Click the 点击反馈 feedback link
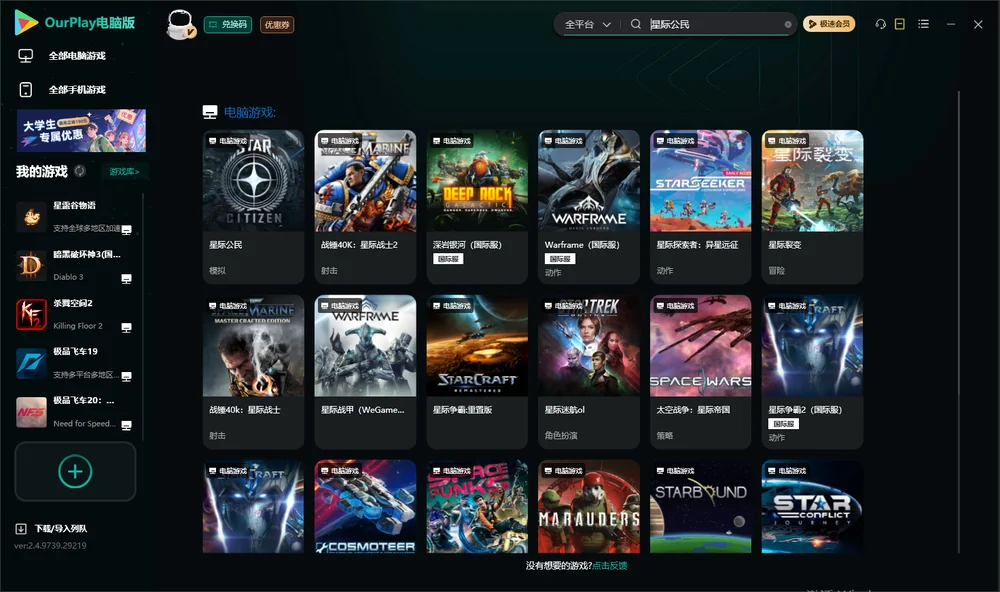Screen dimensions: 1000x592 pyautogui.click(x=610, y=565)
